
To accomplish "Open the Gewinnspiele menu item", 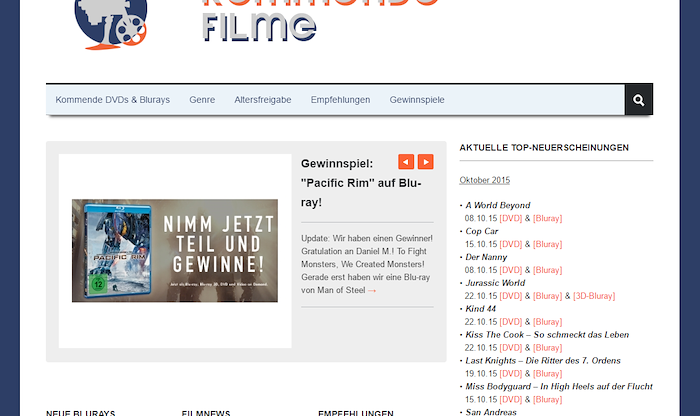I will tap(417, 100).
